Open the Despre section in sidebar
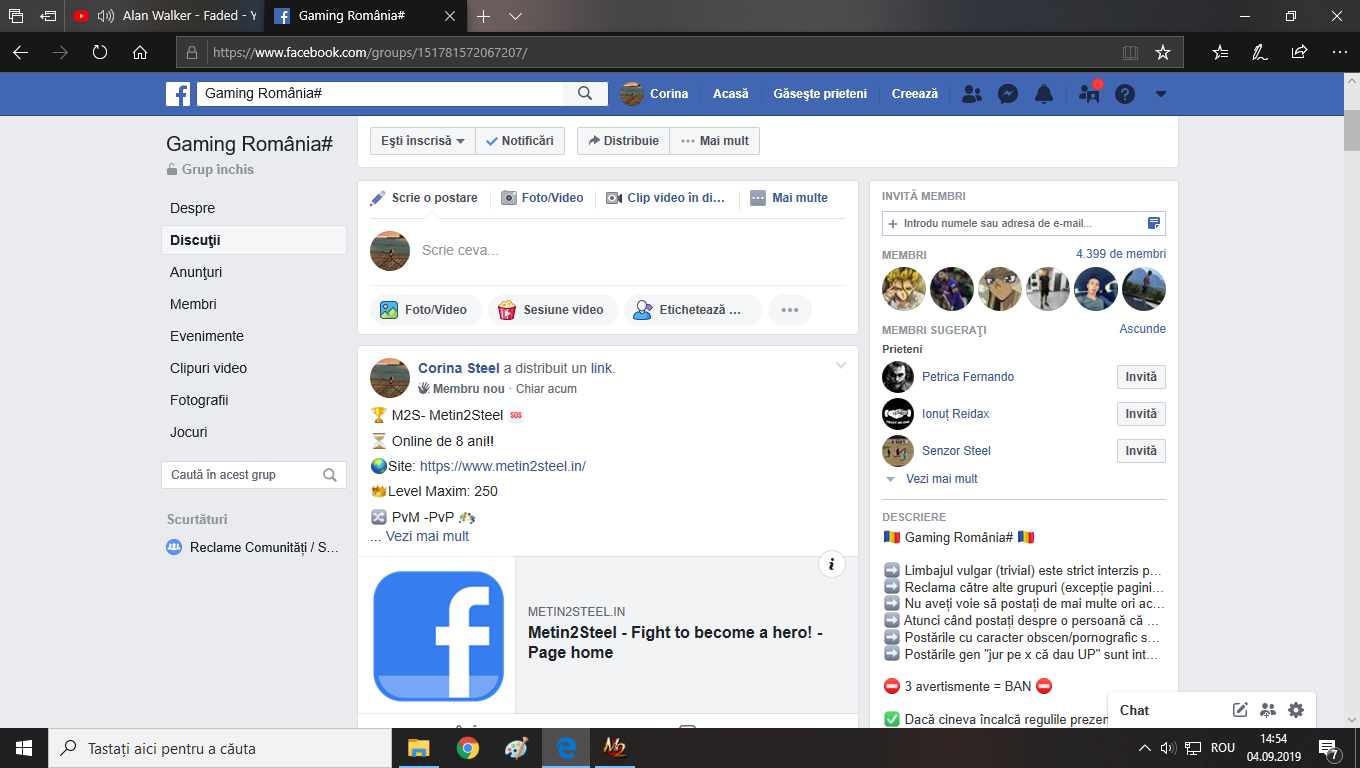The width and height of the screenshot is (1360, 768). [x=192, y=208]
